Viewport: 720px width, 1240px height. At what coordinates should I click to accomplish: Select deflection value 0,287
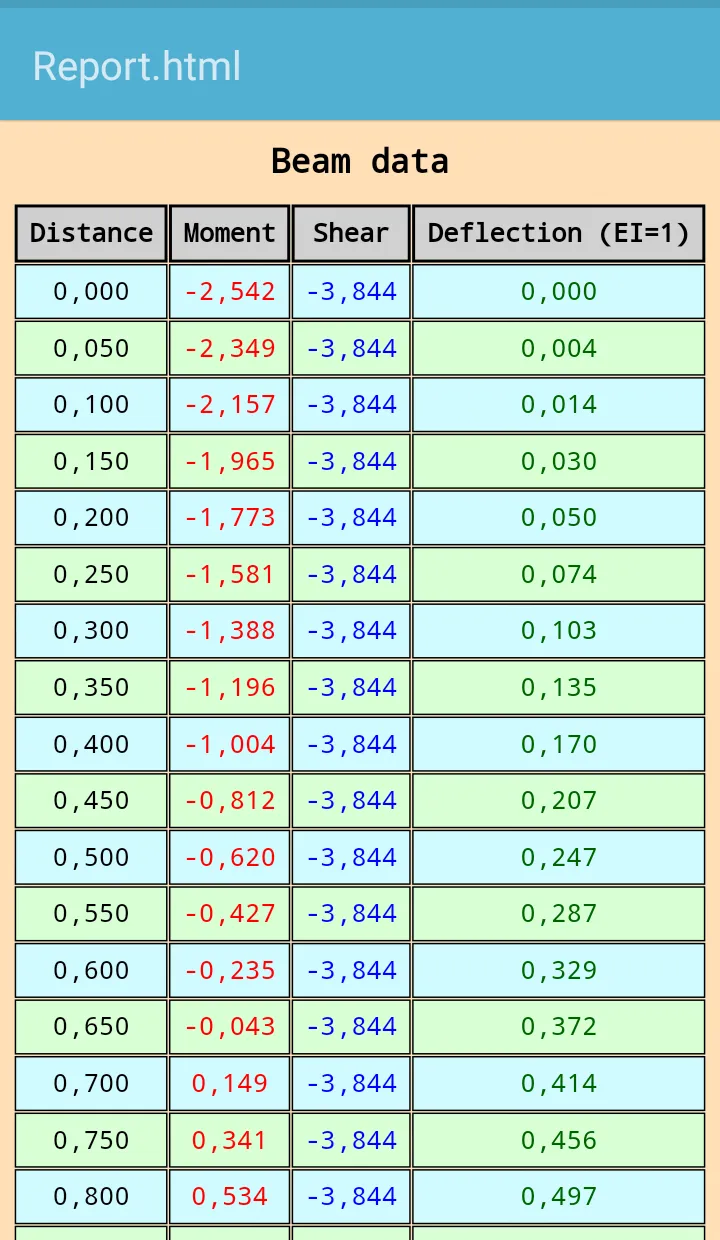click(x=559, y=914)
